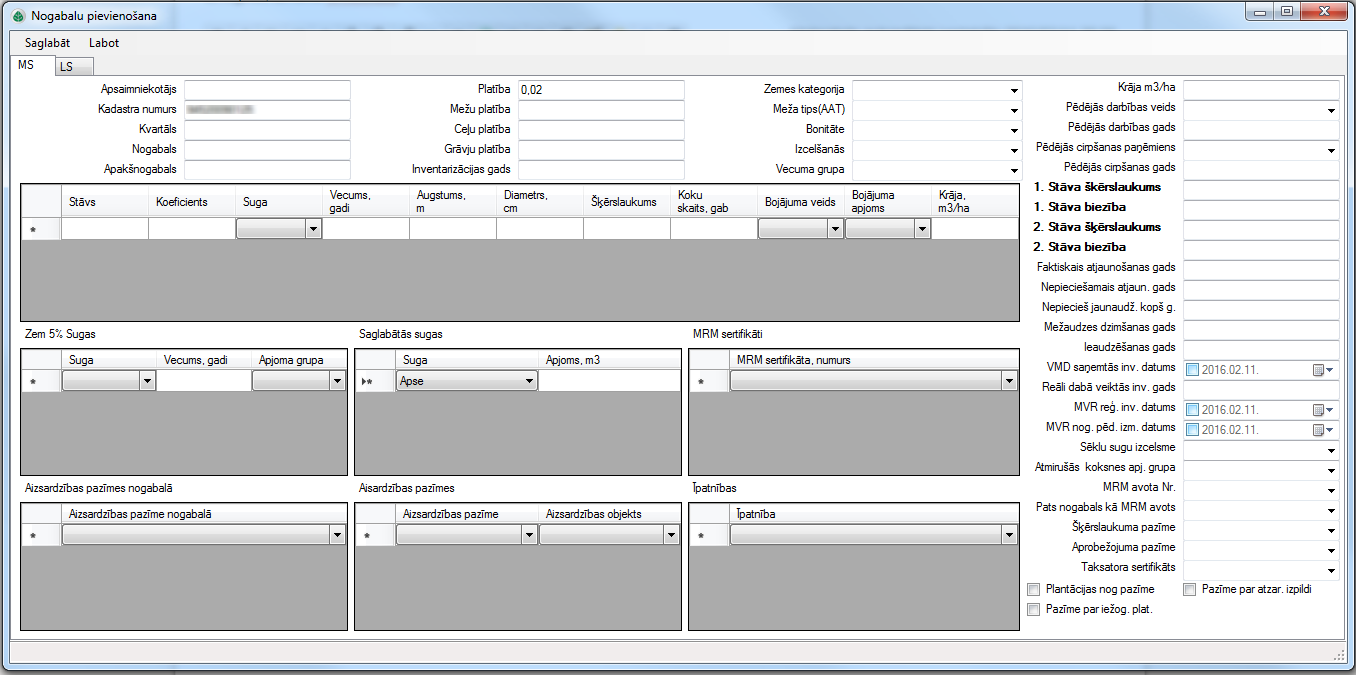Image resolution: width=1356 pixels, height=675 pixels.
Task: Click the Apsaimniekotājs text field
Action: click(267, 90)
